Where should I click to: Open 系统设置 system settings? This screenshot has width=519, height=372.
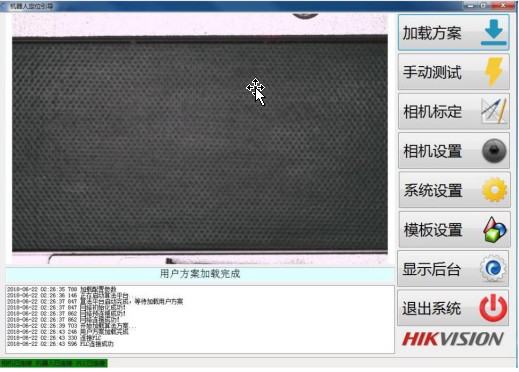tap(433, 190)
